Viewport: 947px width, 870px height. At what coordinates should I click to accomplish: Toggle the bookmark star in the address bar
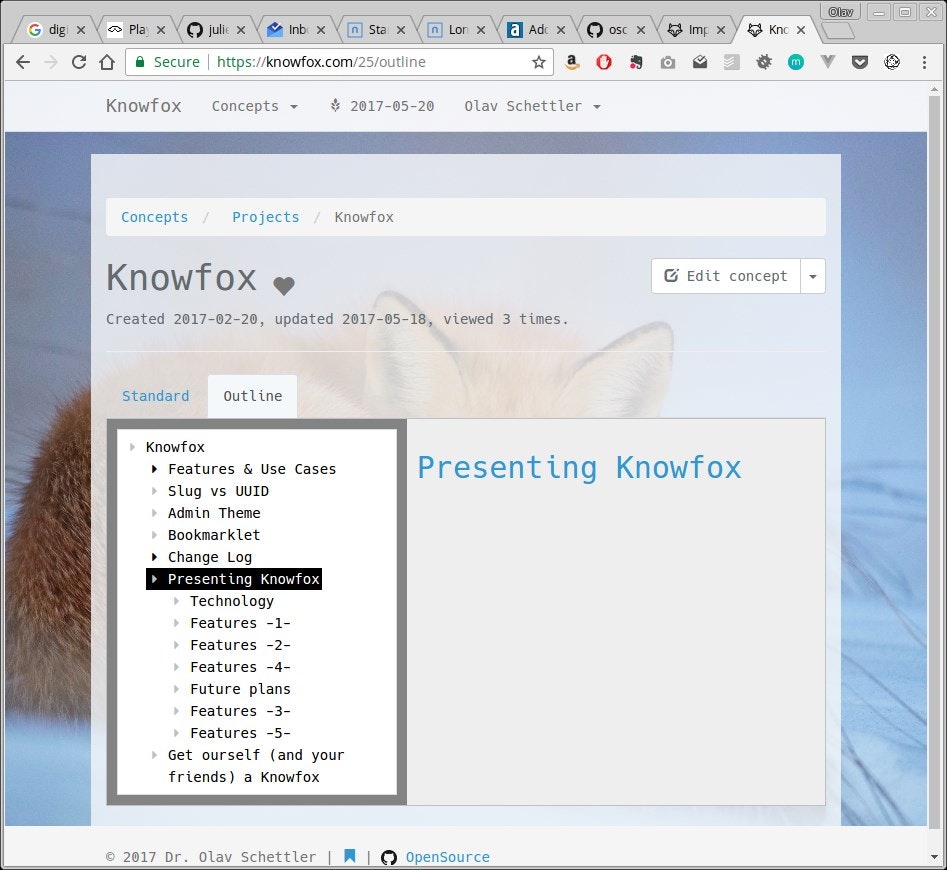tap(538, 61)
